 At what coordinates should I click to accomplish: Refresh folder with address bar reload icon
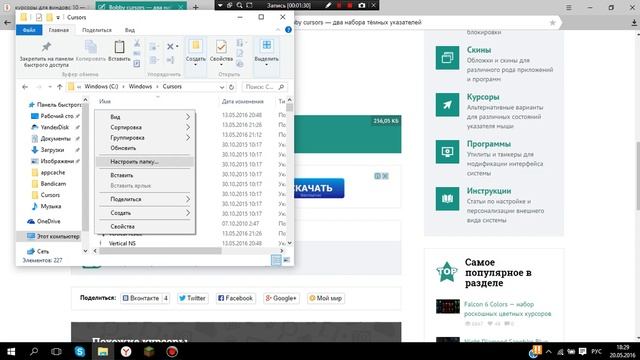(x=231, y=87)
